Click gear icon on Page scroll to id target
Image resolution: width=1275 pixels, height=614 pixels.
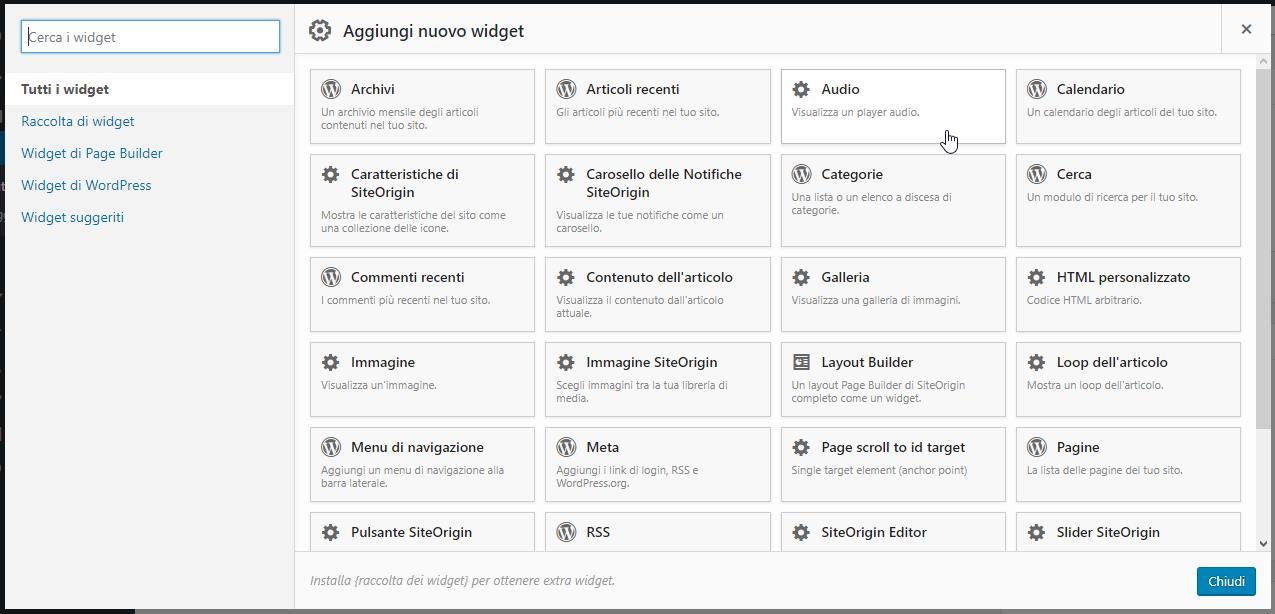tap(801, 447)
